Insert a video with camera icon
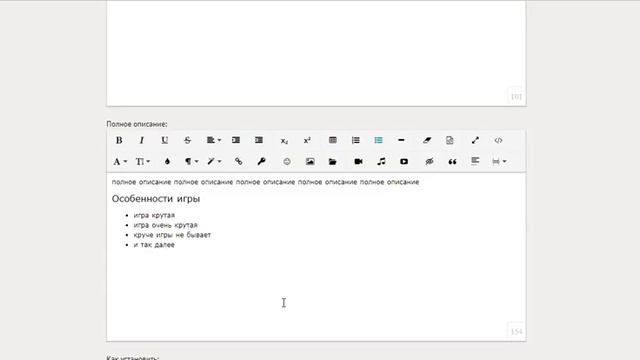This screenshot has height=360, width=640. pos(358,162)
